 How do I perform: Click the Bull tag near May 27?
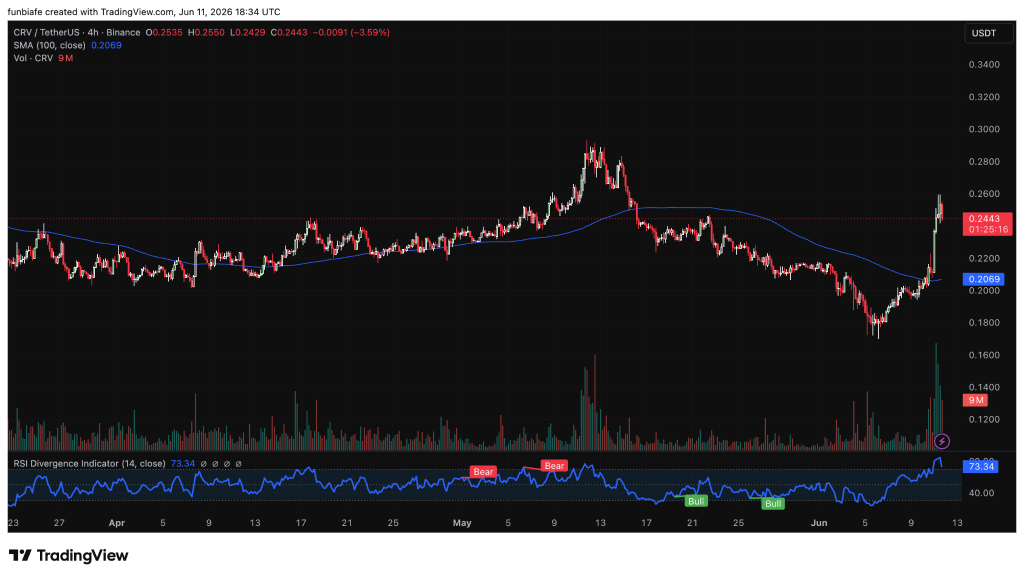[x=773, y=504]
